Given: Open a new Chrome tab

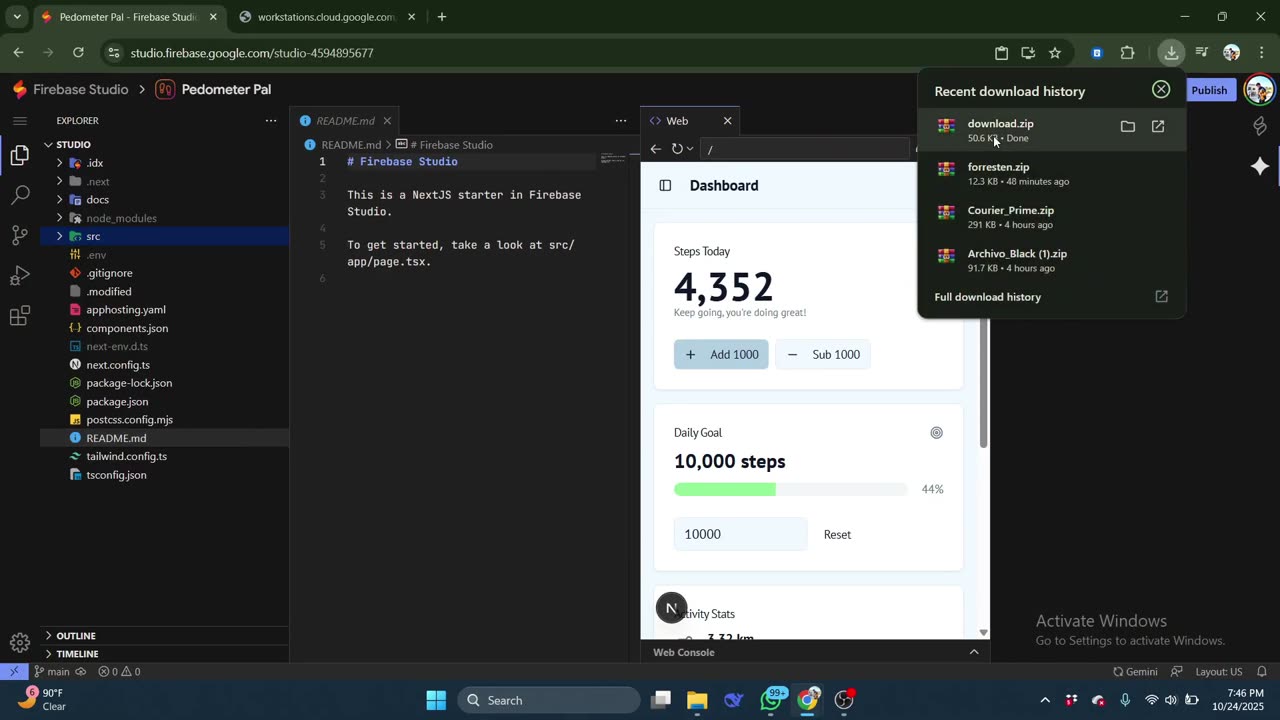Looking at the screenshot, I should tap(442, 17).
